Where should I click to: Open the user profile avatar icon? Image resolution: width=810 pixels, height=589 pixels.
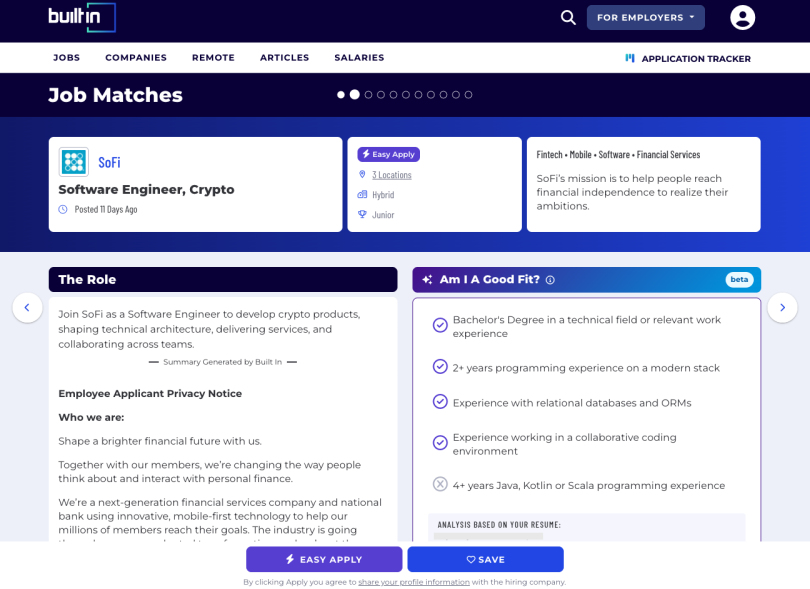(x=742, y=18)
